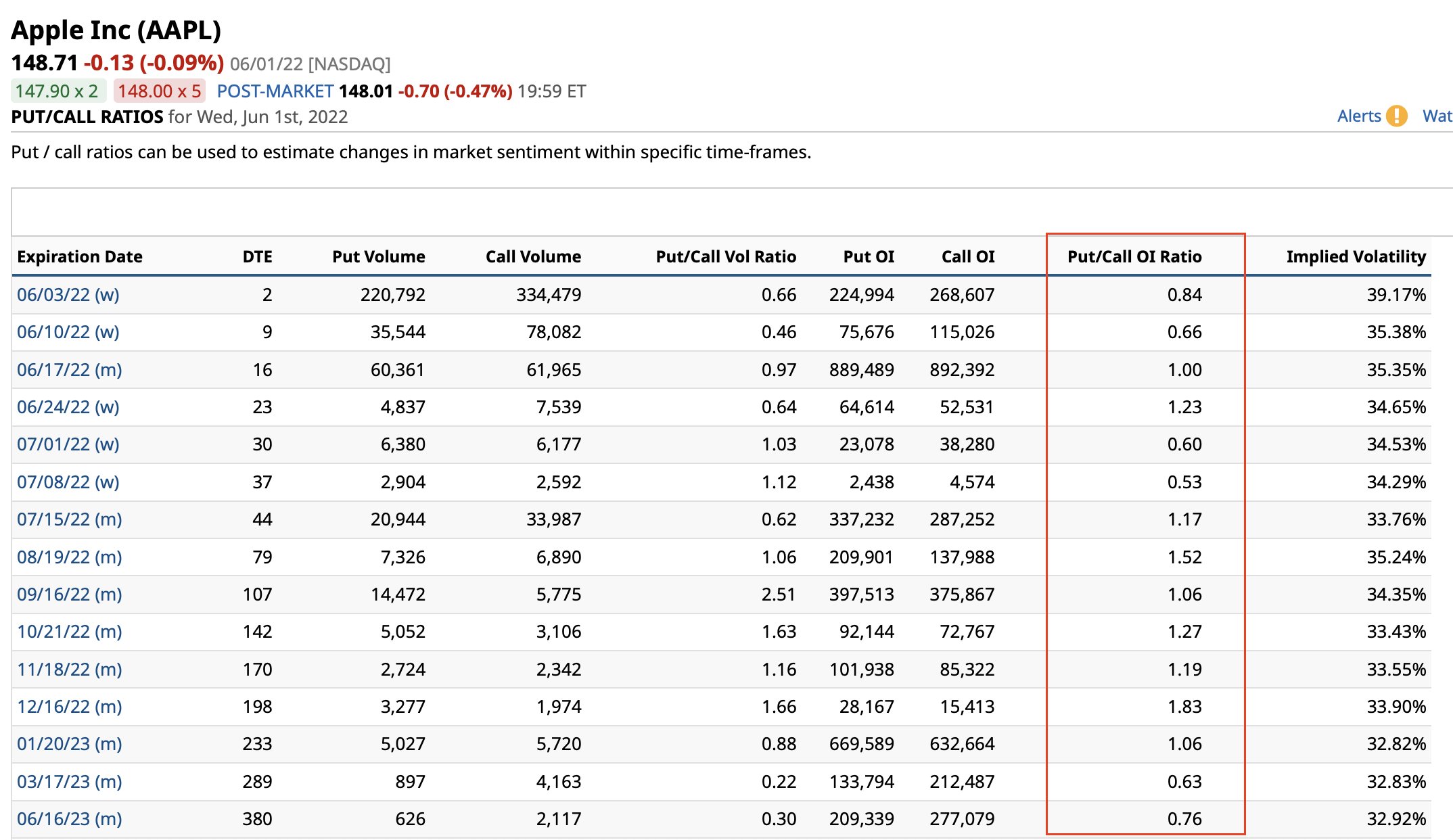Click the DTE column header
The height and width of the screenshot is (840, 1453).
click(257, 257)
